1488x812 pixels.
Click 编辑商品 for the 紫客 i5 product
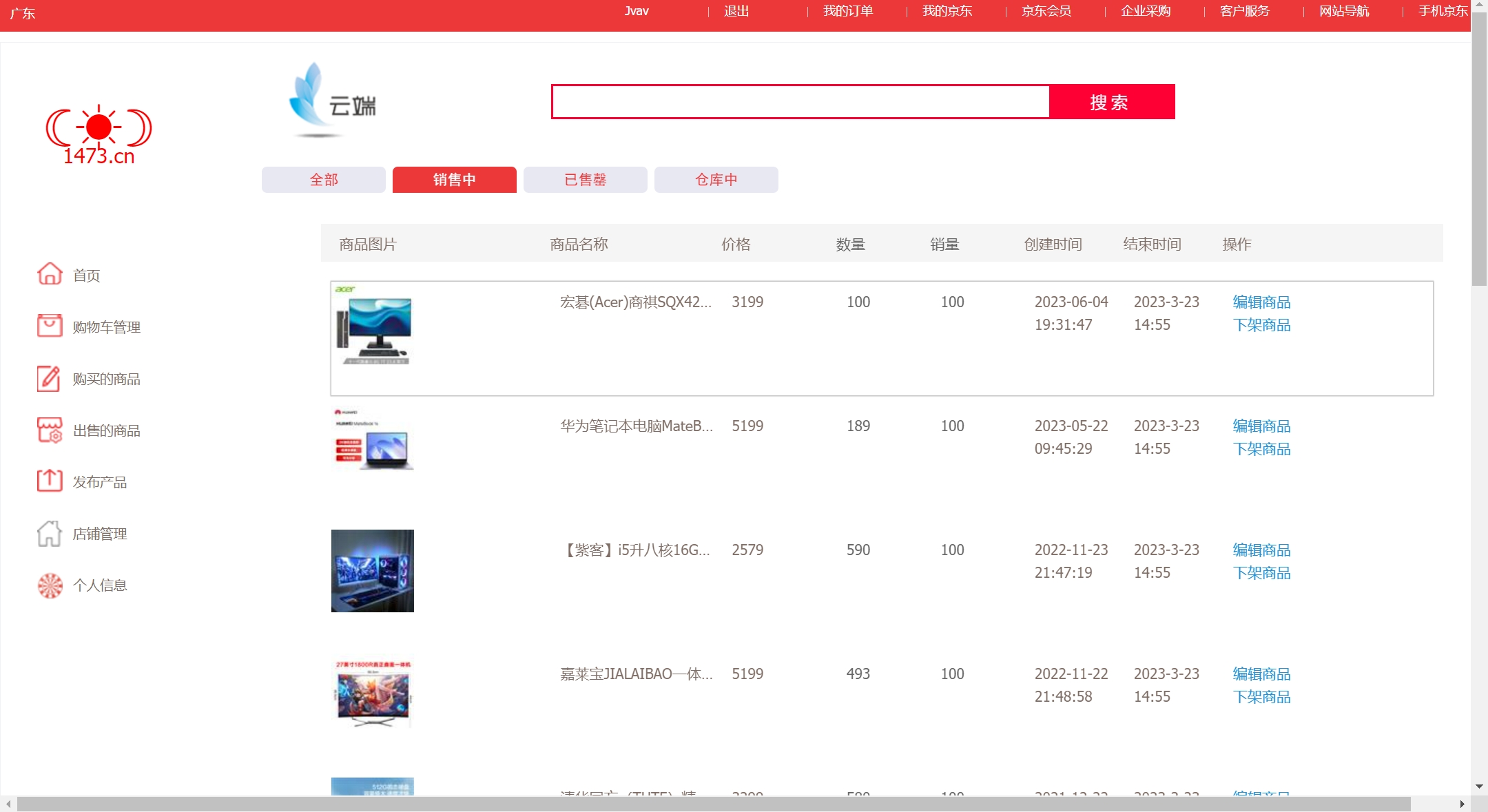[1262, 550]
